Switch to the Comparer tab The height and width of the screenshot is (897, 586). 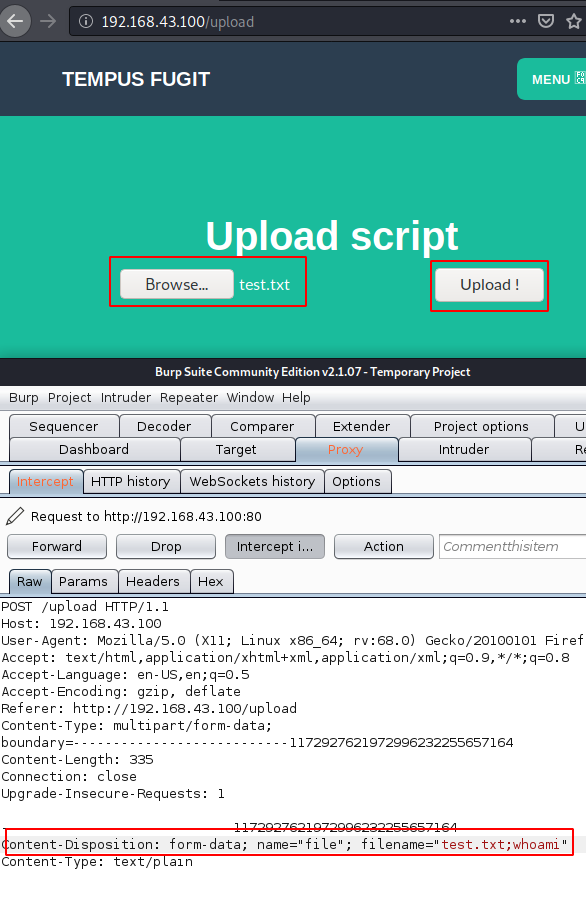(262, 426)
